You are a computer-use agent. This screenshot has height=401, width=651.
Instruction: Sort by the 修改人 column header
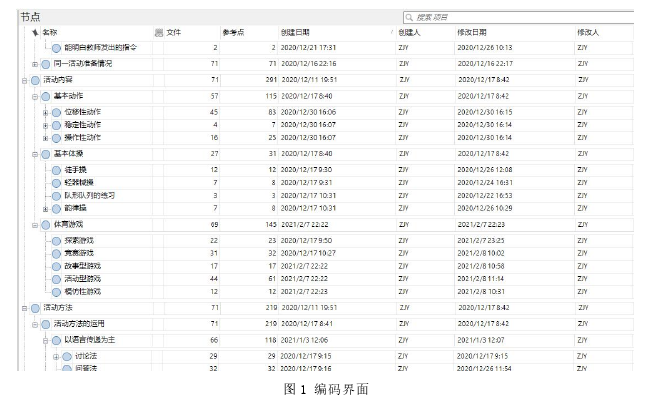[x=588, y=32]
